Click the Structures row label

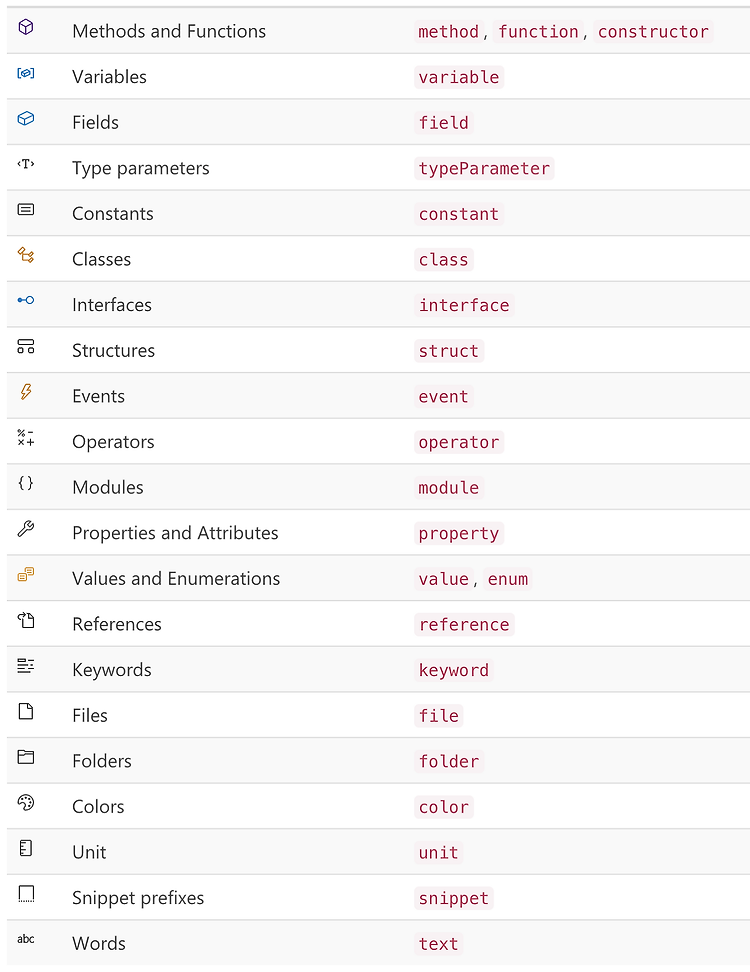click(x=113, y=350)
